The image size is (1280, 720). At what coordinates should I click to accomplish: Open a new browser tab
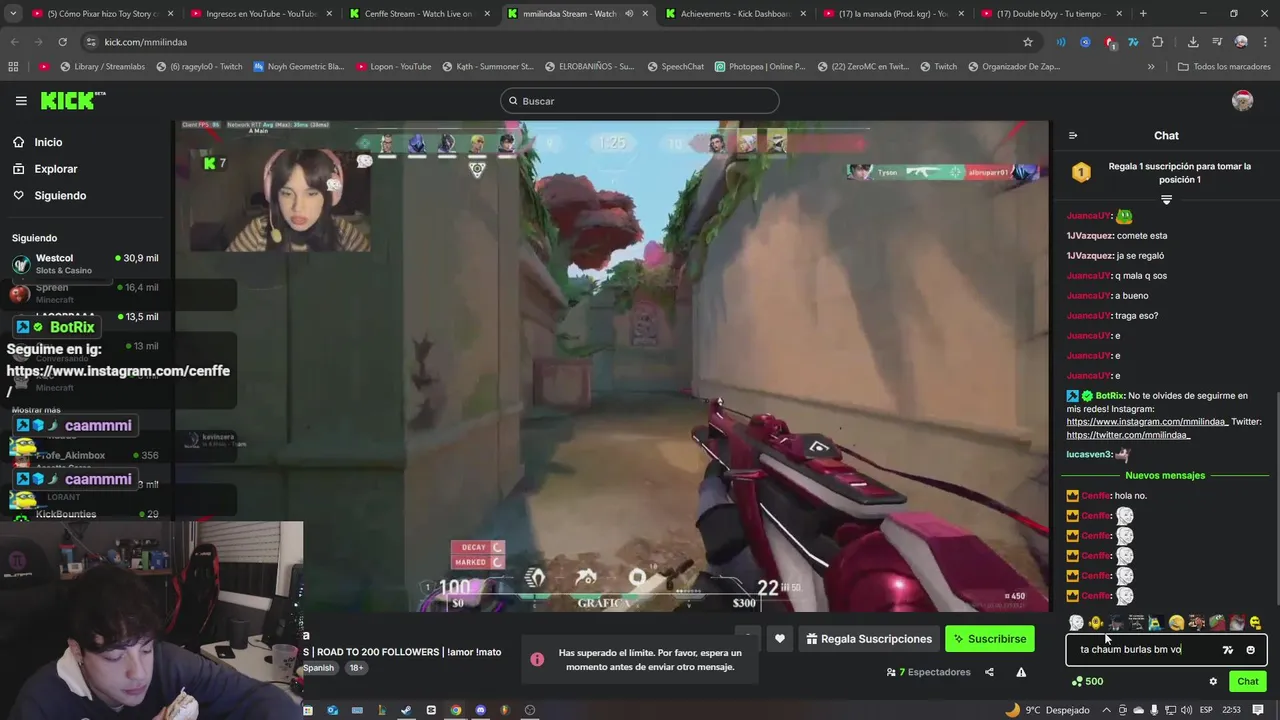(x=1143, y=14)
